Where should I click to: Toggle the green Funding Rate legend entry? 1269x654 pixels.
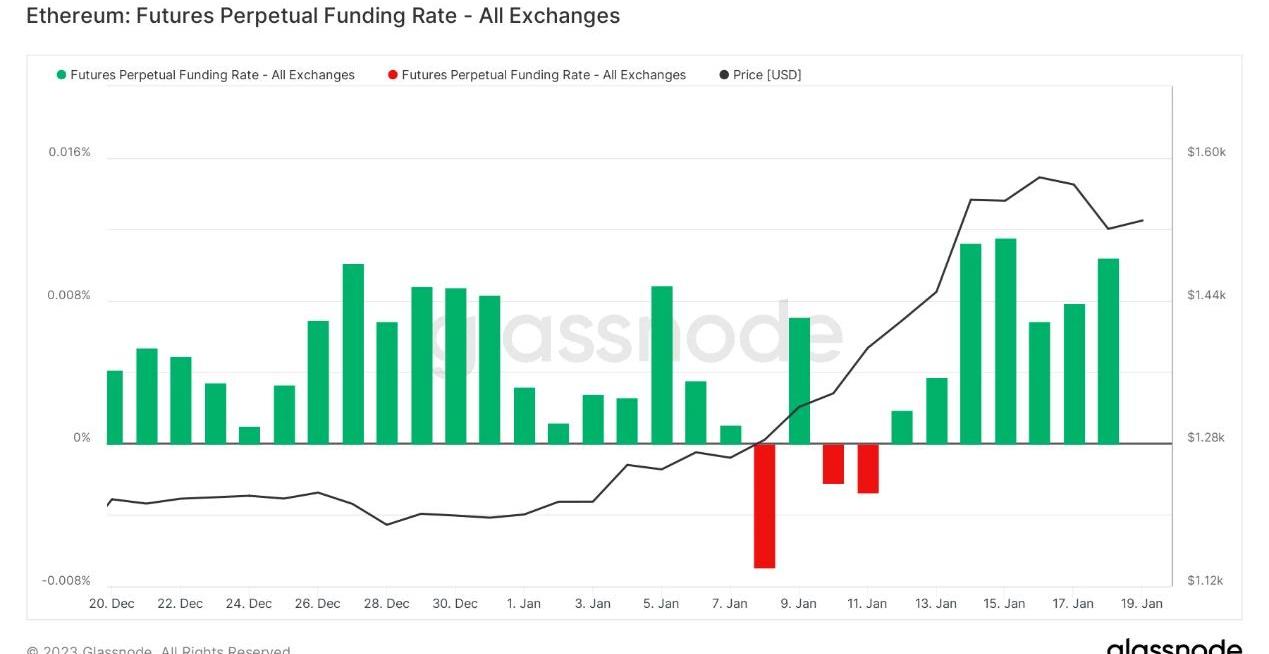tap(212, 75)
